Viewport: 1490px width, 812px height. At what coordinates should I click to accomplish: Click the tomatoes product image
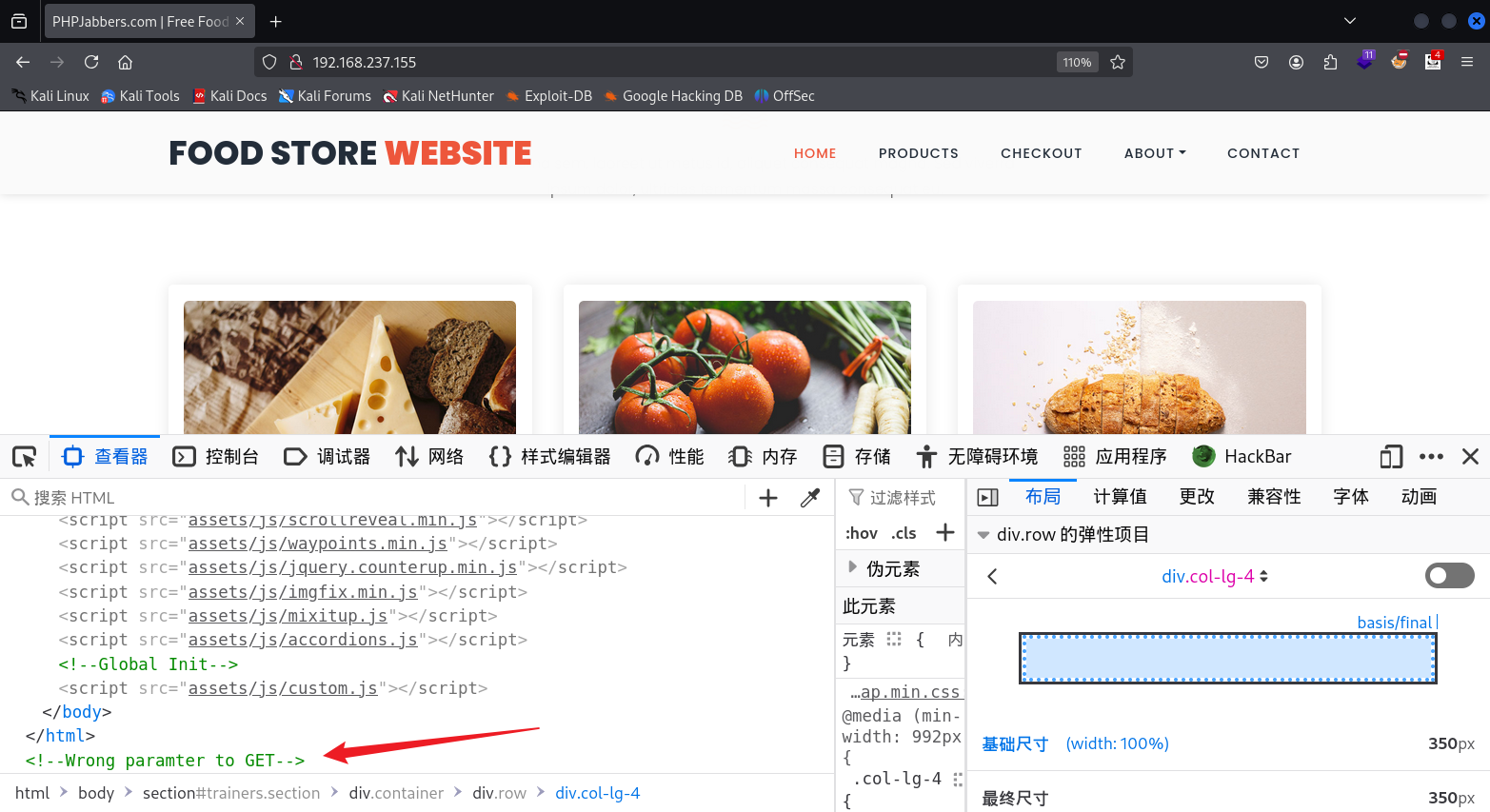pyautogui.click(x=745, y=367)
